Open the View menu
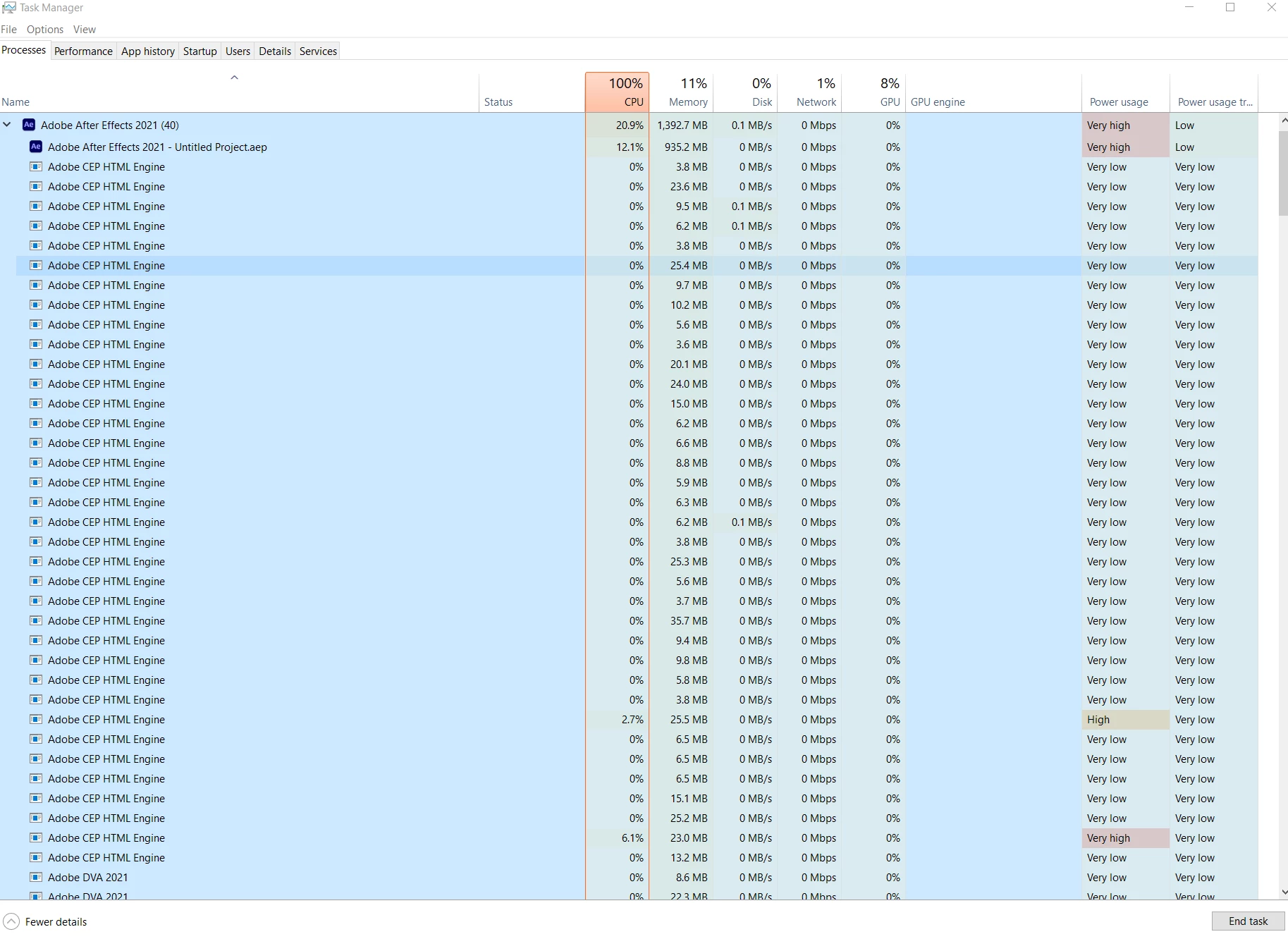The image size is (1288, 939). tap(85, 30)
